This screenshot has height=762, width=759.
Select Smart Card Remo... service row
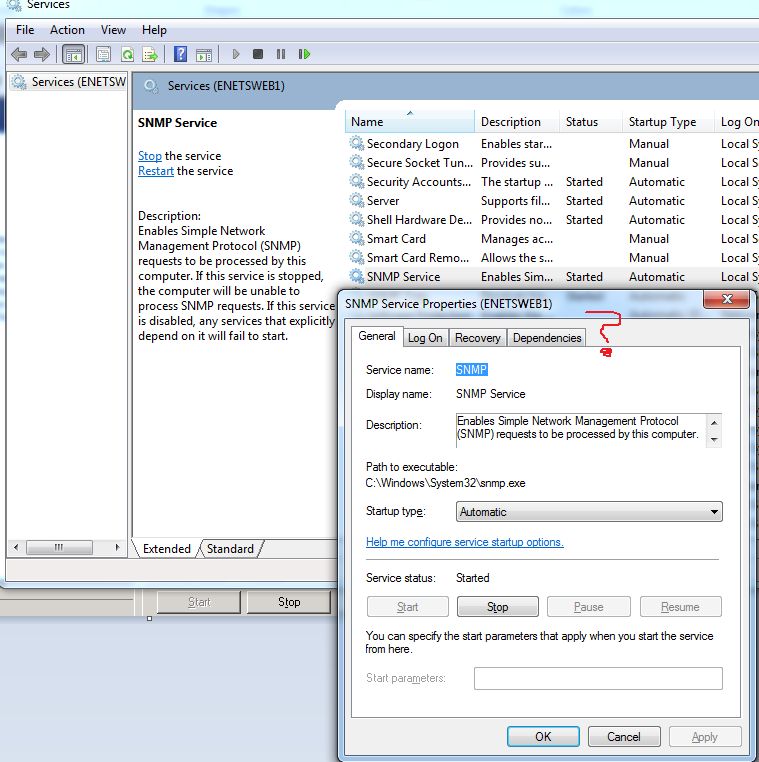click(553, 258)
